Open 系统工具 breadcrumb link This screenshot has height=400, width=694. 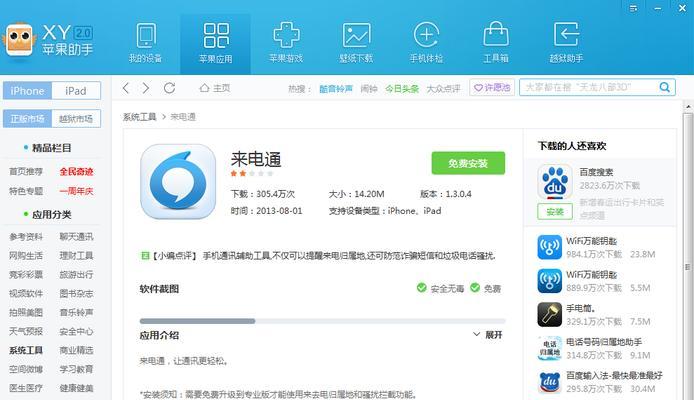point(139,117)
